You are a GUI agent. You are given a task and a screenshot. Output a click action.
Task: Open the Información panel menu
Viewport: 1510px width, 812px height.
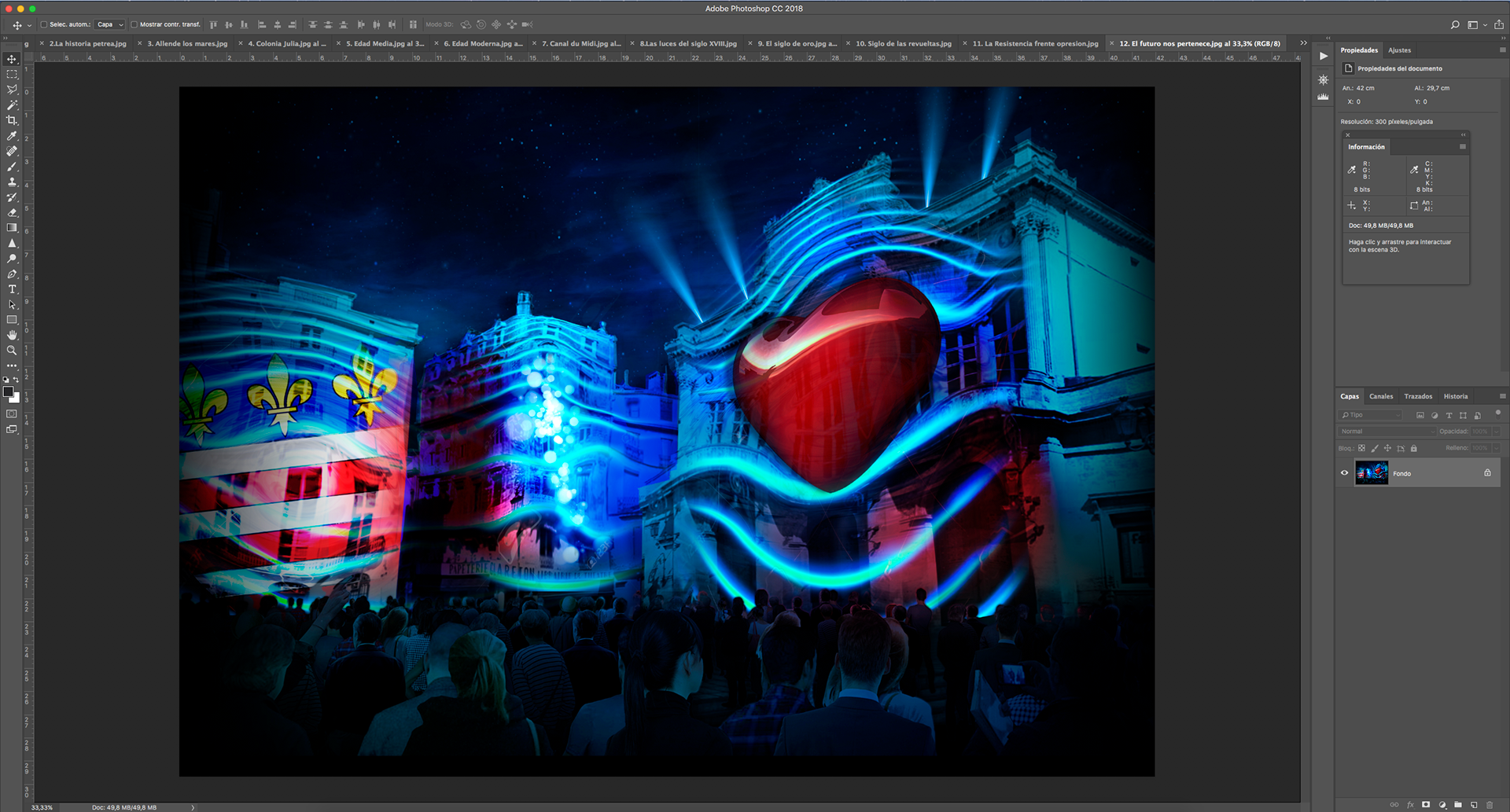1463,147
